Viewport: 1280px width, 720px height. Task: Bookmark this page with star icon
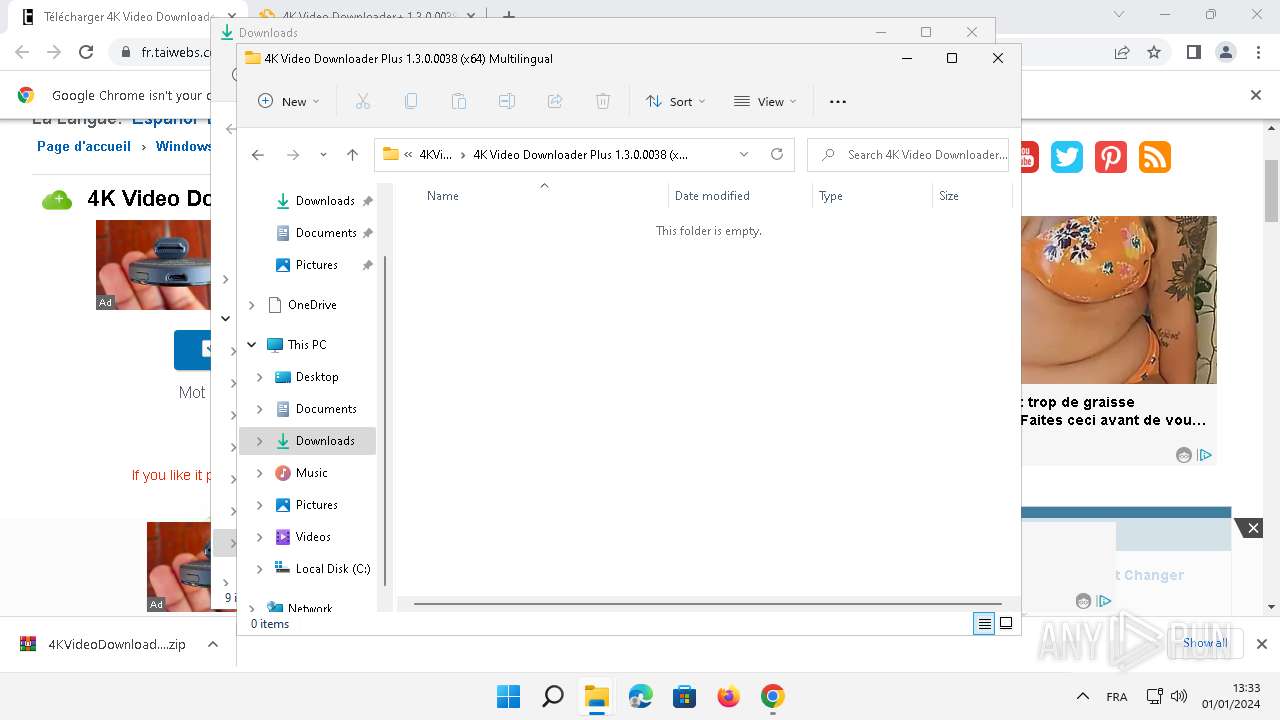pos(1154,52)
